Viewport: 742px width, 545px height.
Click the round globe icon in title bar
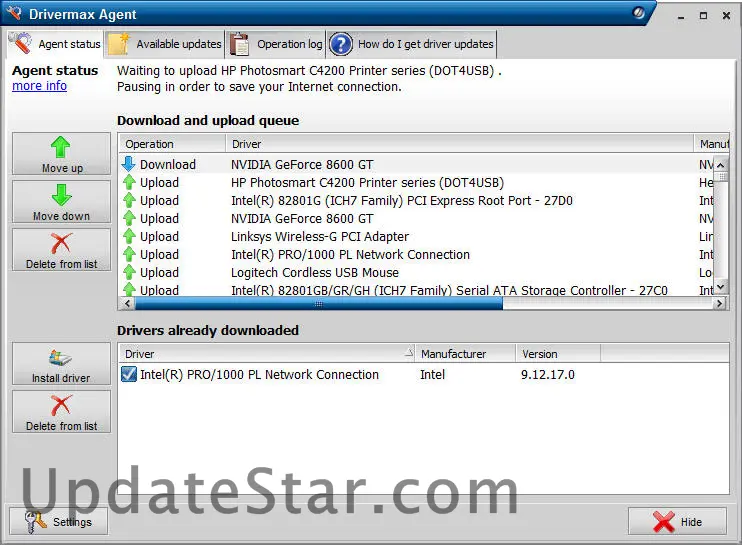tap(638, 13)
